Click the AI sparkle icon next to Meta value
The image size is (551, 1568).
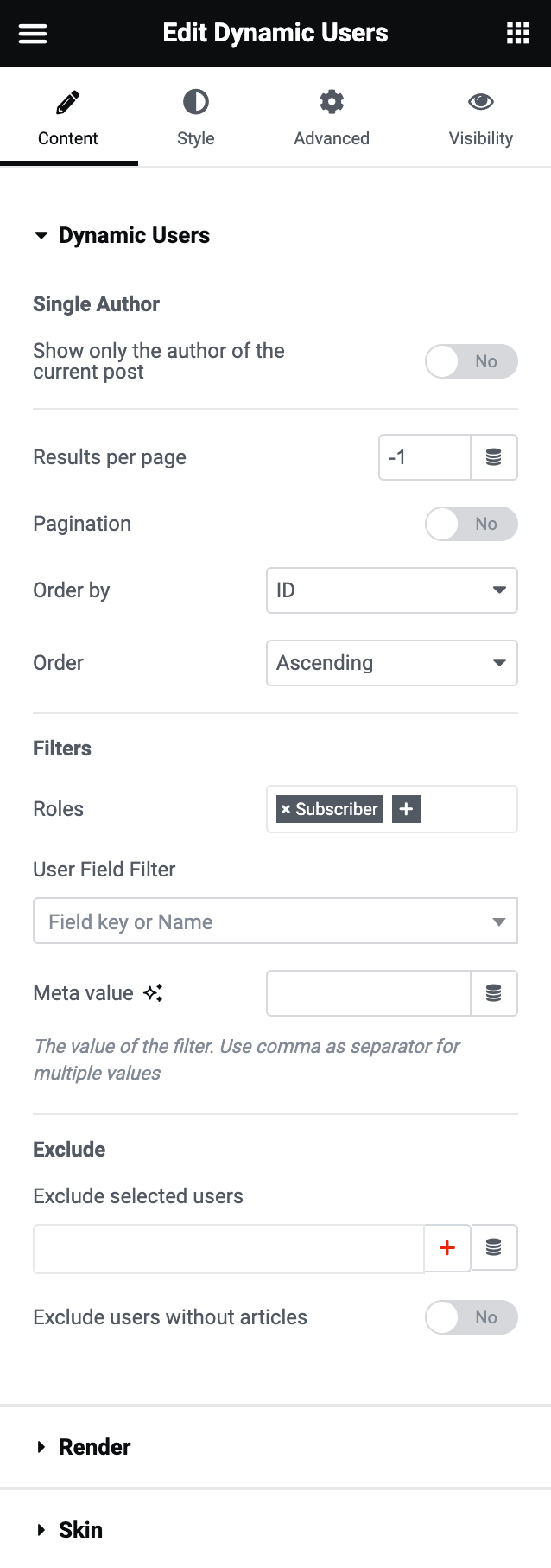coord(154,993)
